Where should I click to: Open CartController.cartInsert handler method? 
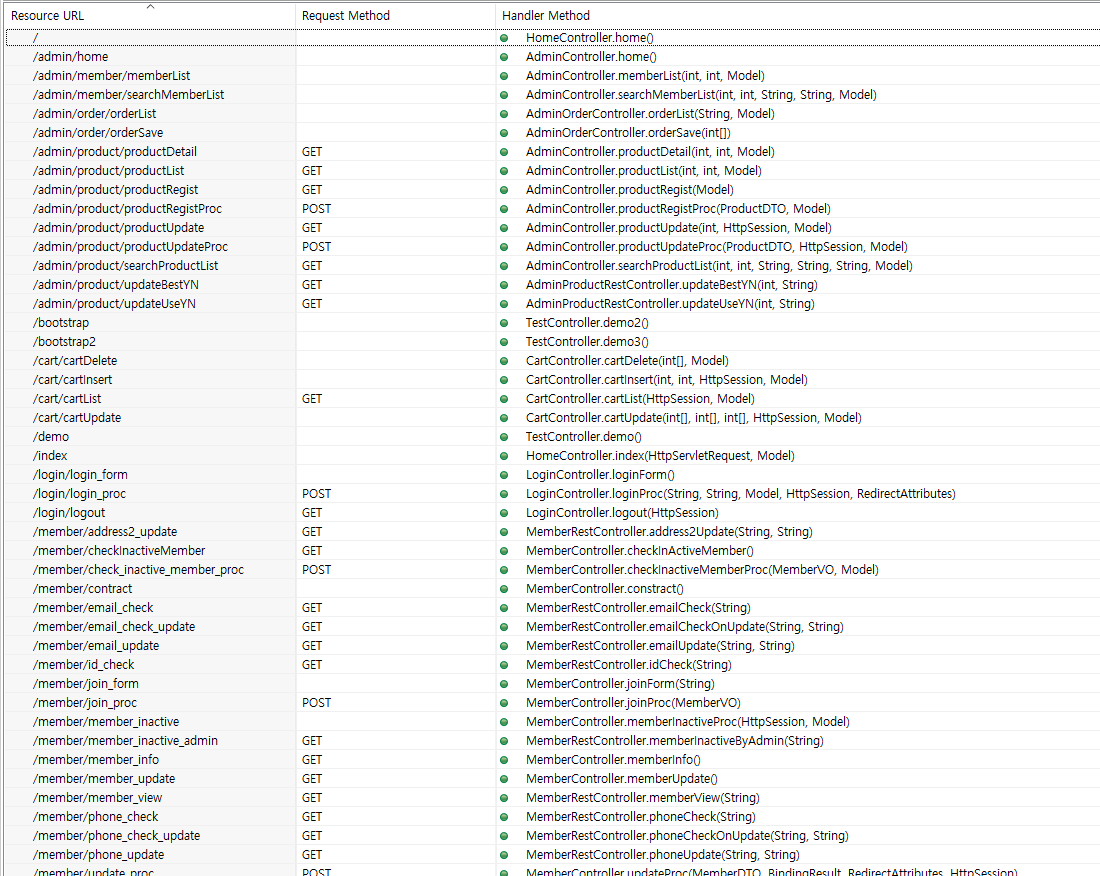tap(666, 379)
